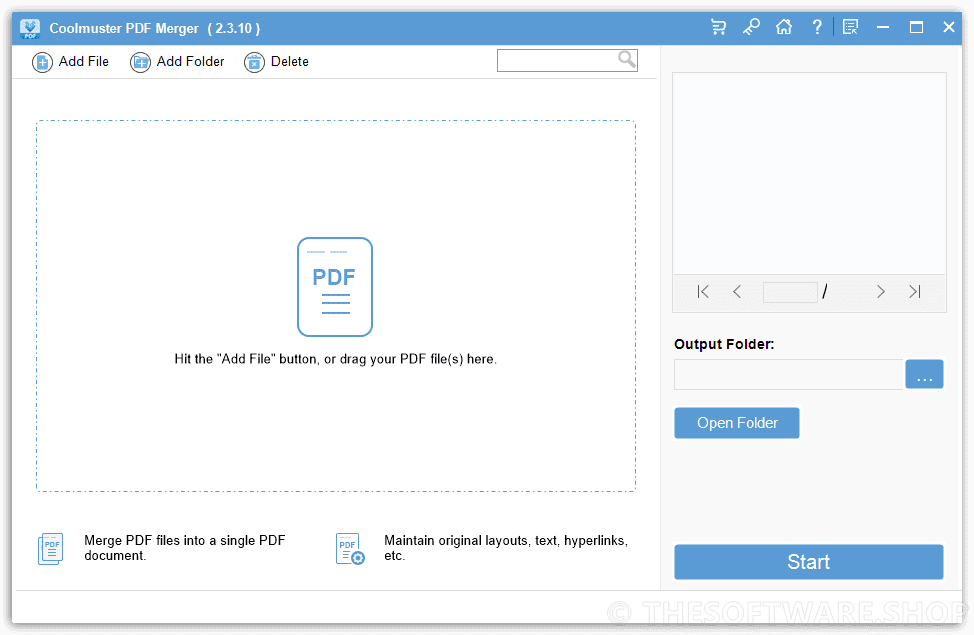Open help via the question mark icon
Screen dimensions: 974x635
pyautogui.click(x=817, y=27)
